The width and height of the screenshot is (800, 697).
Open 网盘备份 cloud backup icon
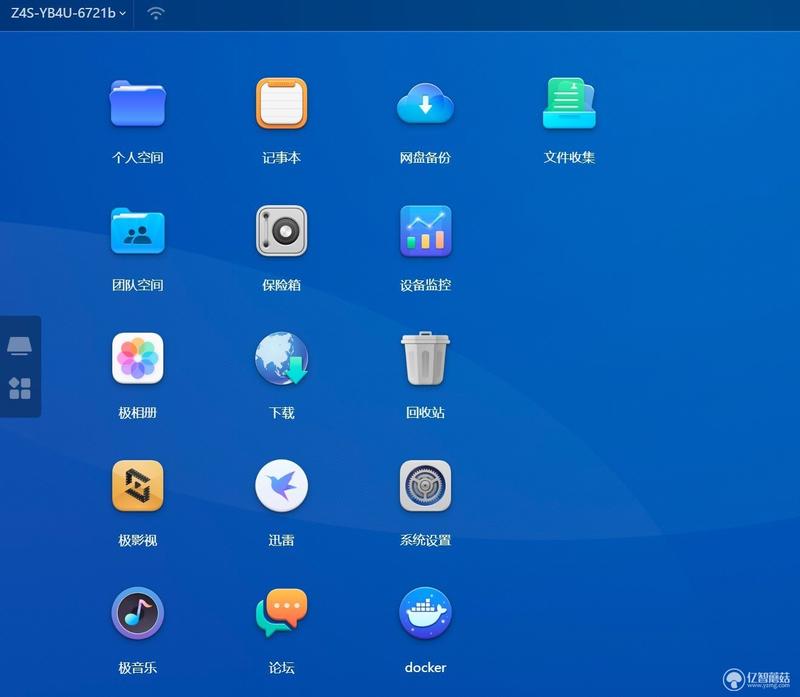tap(426, 104)
